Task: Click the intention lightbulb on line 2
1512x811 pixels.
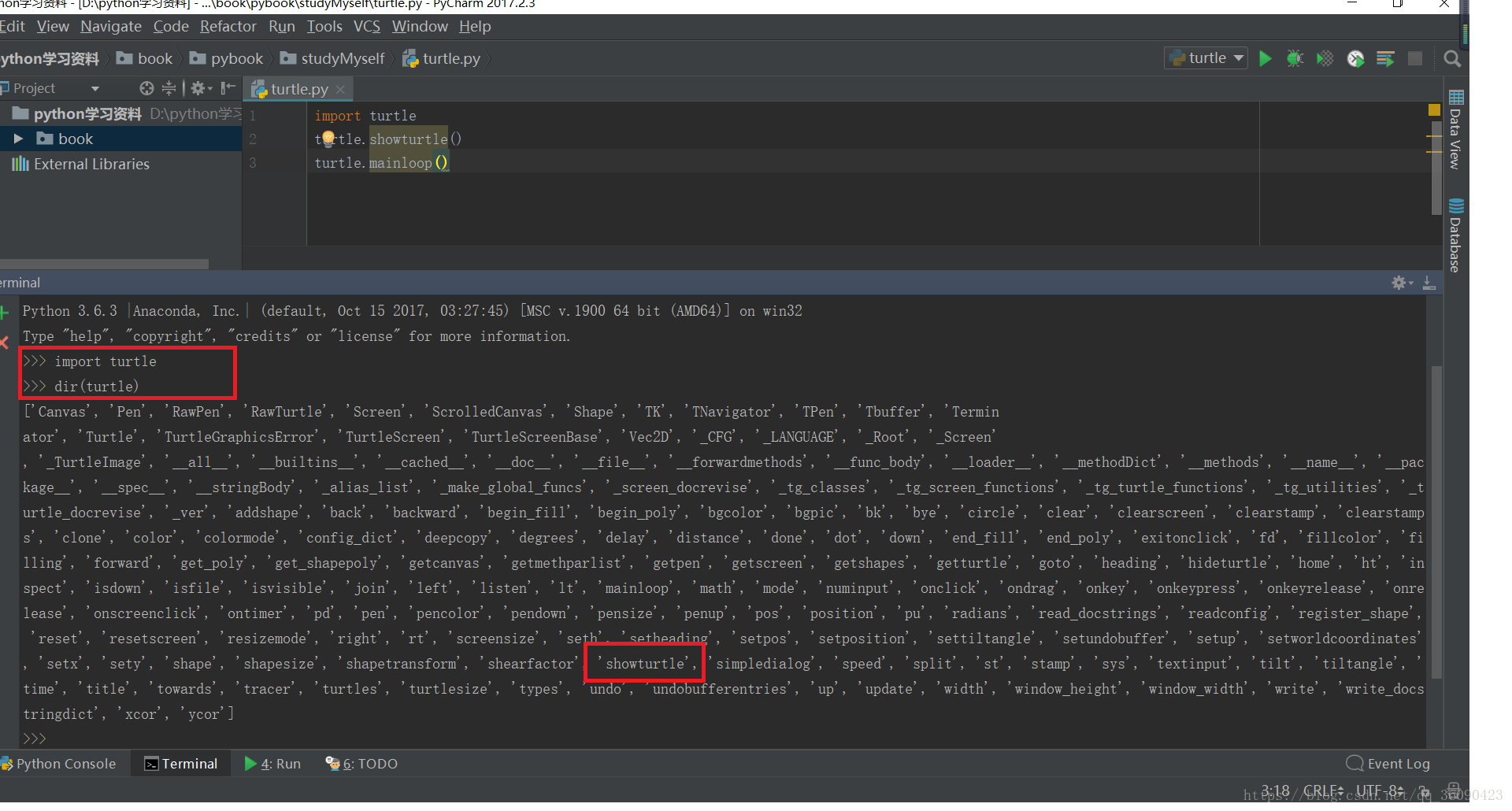Action: [328, 139]
